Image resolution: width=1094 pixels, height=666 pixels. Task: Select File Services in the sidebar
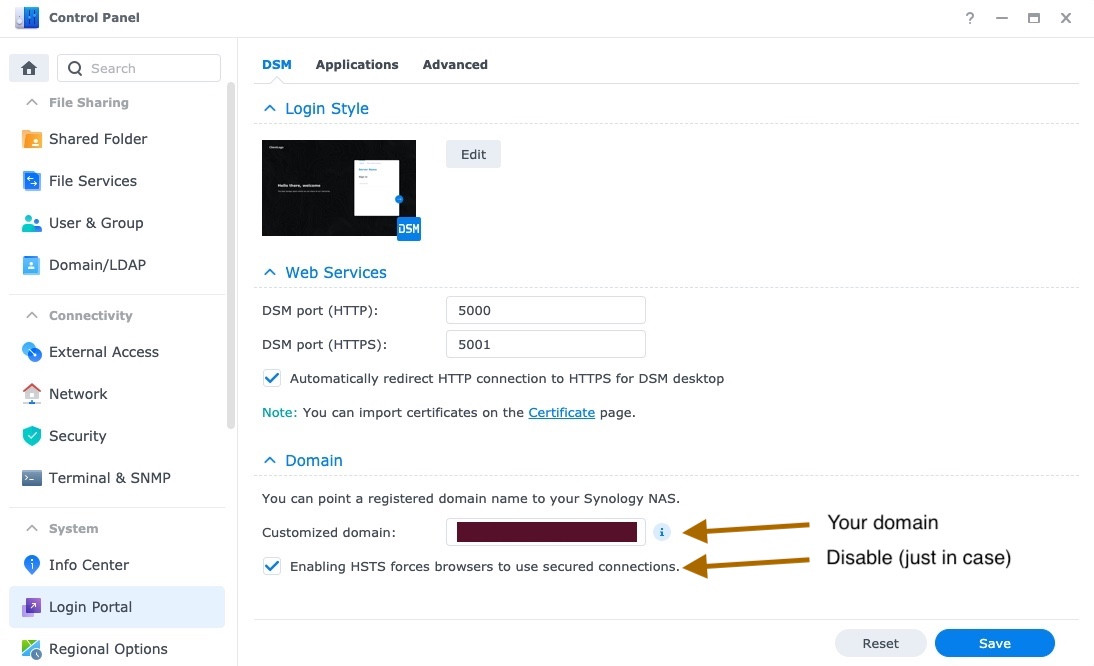coord(93,181)
